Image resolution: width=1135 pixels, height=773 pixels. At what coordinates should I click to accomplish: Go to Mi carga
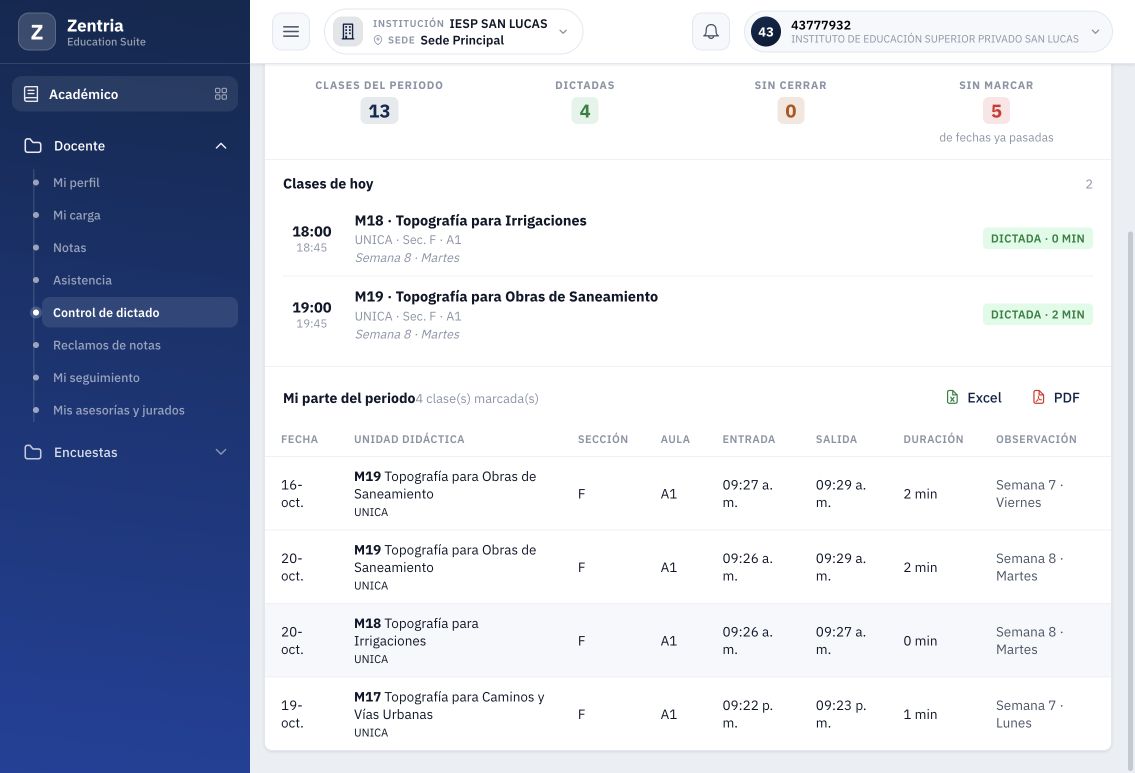click(x=77, y=215)
